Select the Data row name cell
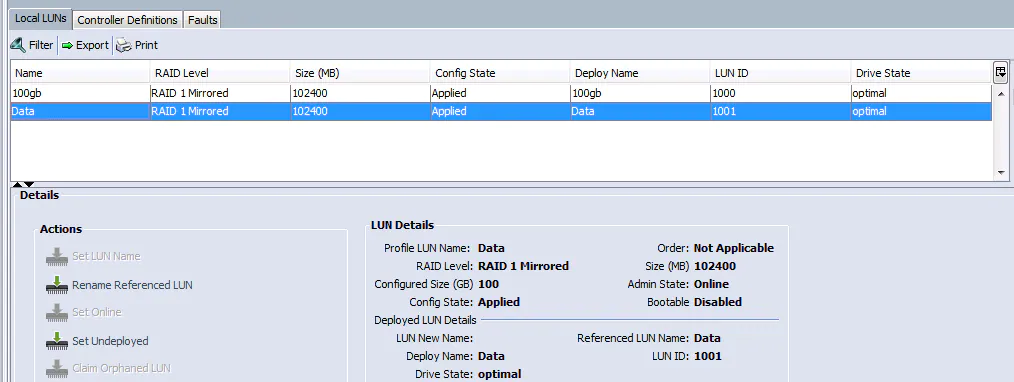This screenshot has height=382, width=1014. coord(80,111)
